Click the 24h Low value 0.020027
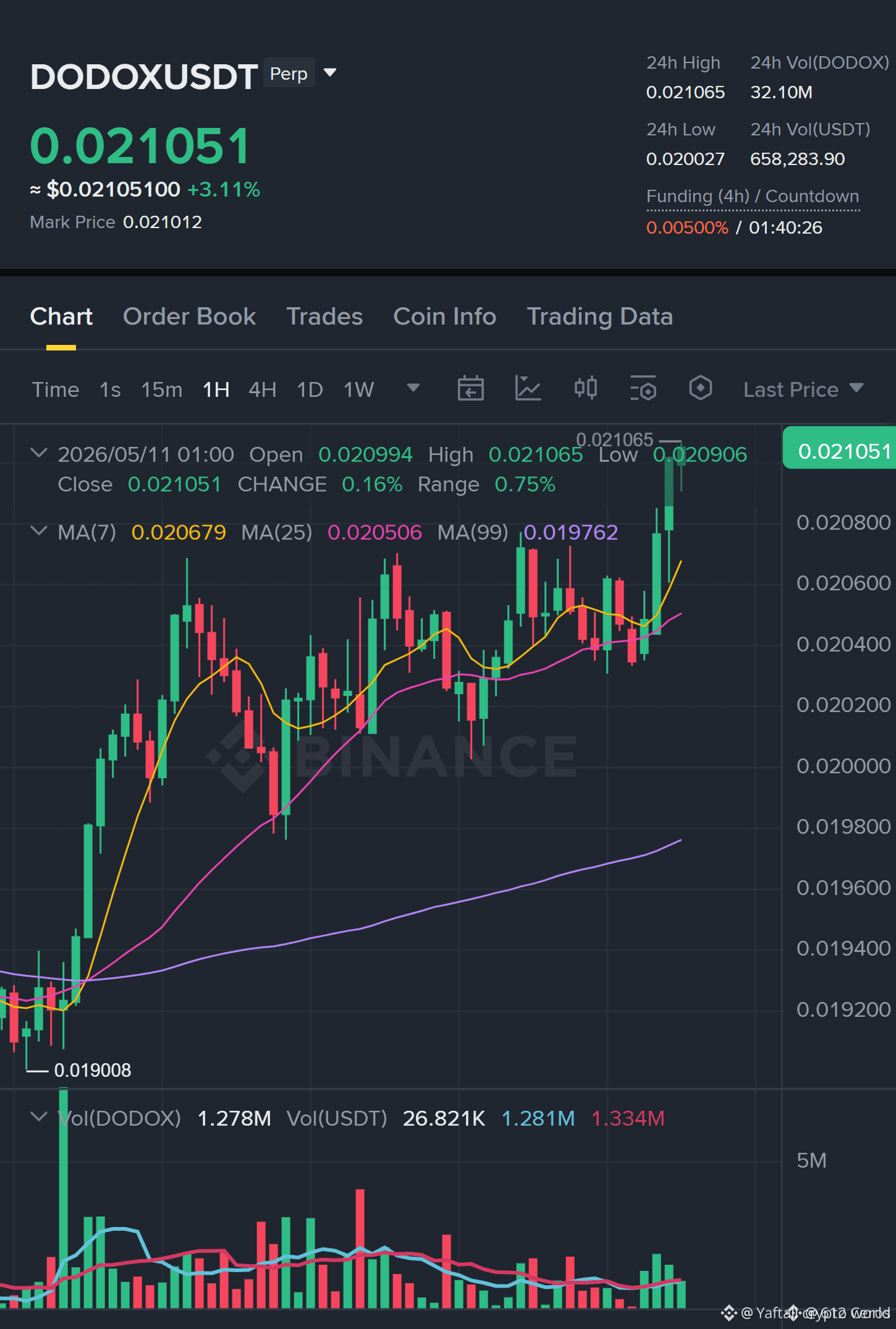Screen dimensions: 896x1329 (x=685, y=159)
